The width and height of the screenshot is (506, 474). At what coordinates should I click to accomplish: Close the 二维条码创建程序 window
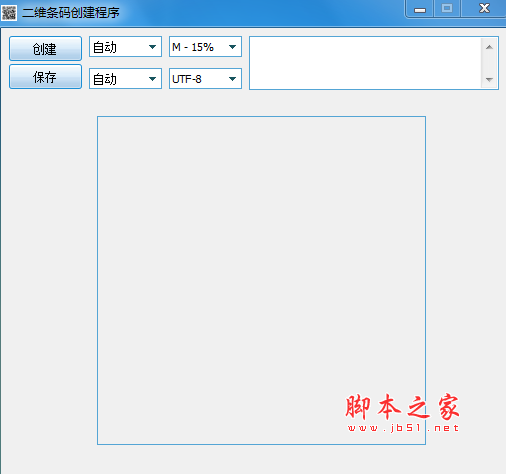[484, 8]
